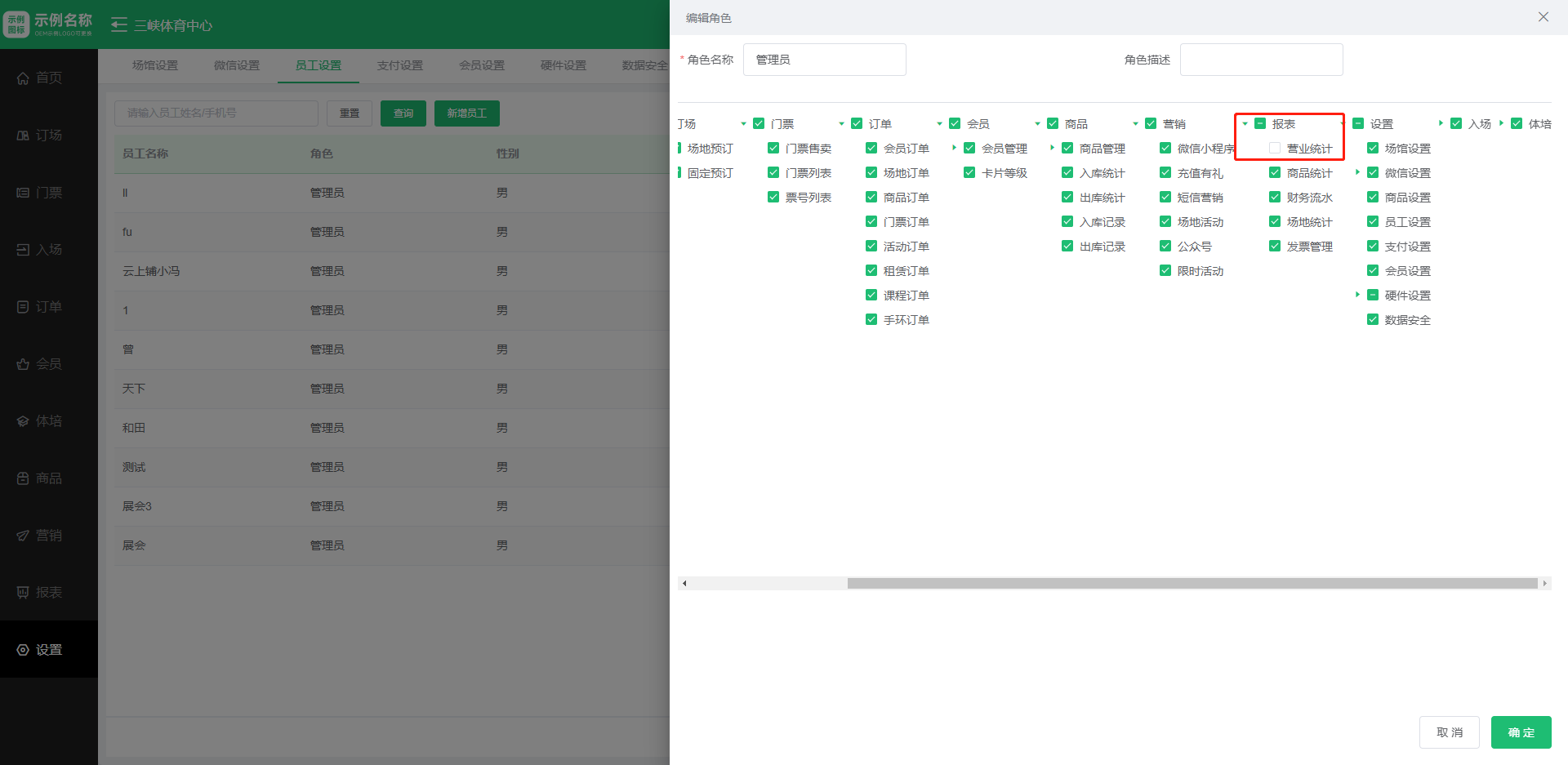This screenshot has width=1568, height=765.
Task: Click the sidebar collapse icon beside 三峡体育中心
Action: 119,25
